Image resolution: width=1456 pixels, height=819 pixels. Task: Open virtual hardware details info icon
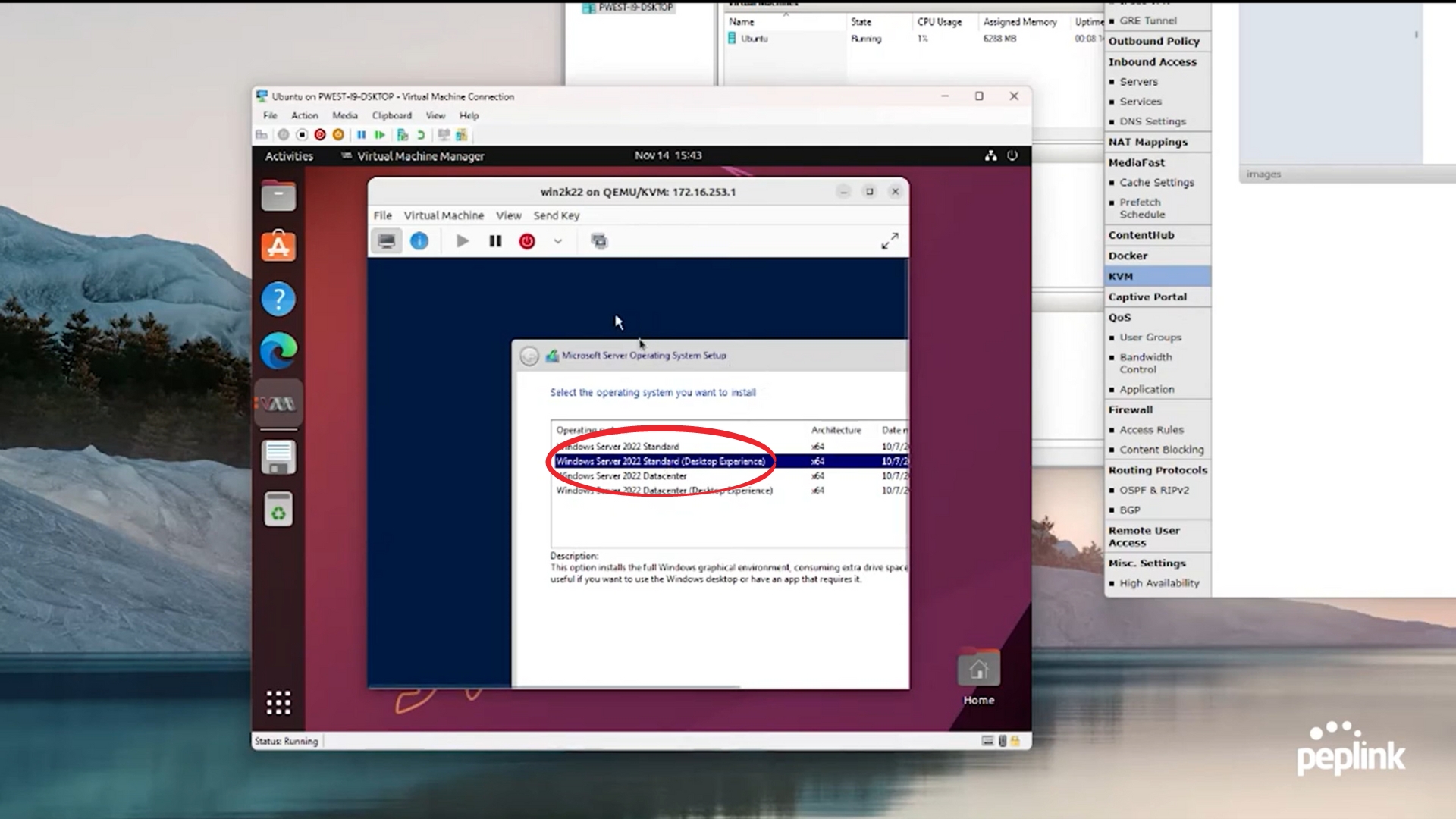[419, 241]
